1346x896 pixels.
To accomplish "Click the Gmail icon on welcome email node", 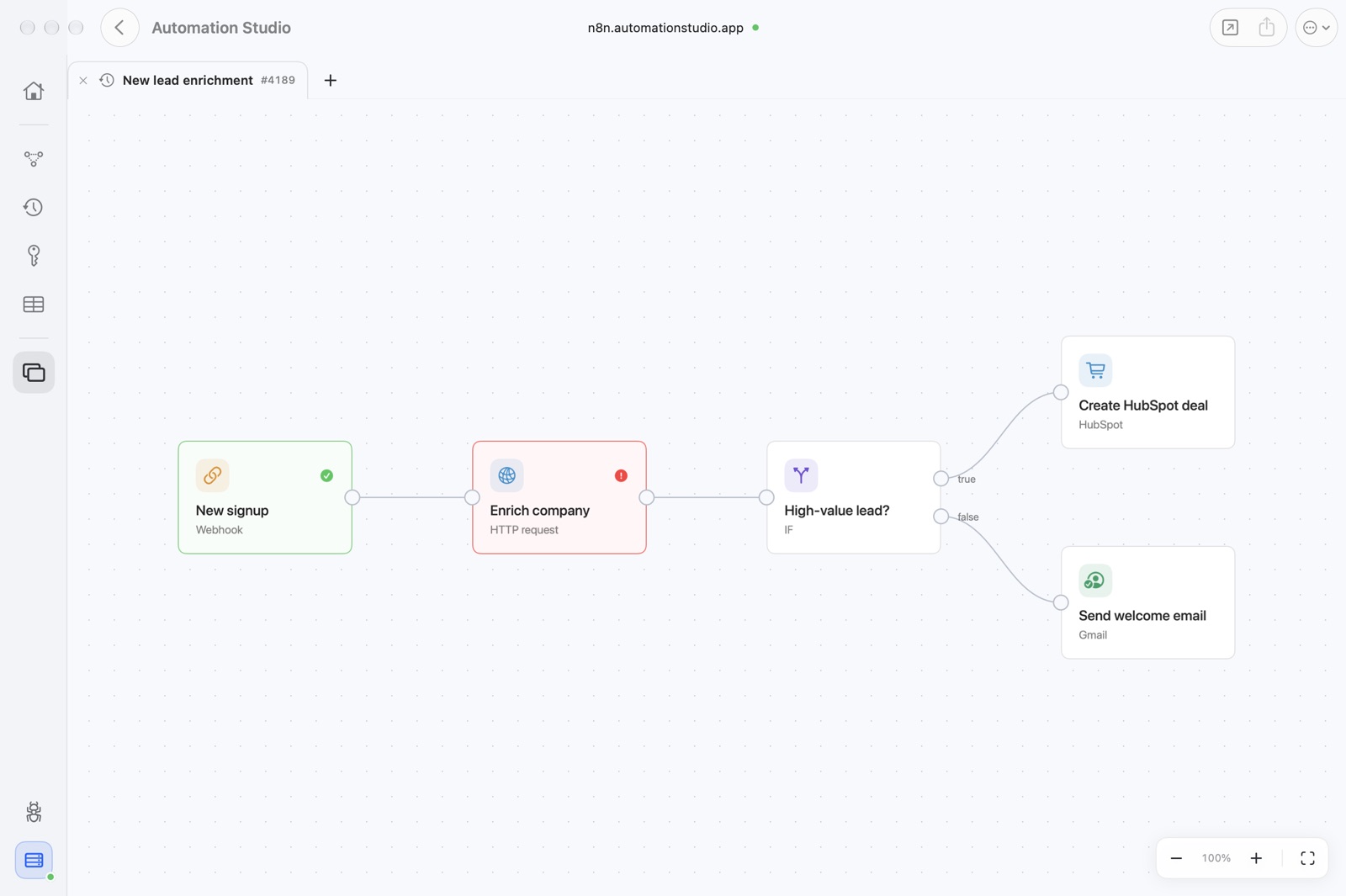I will pos(1095,581).
